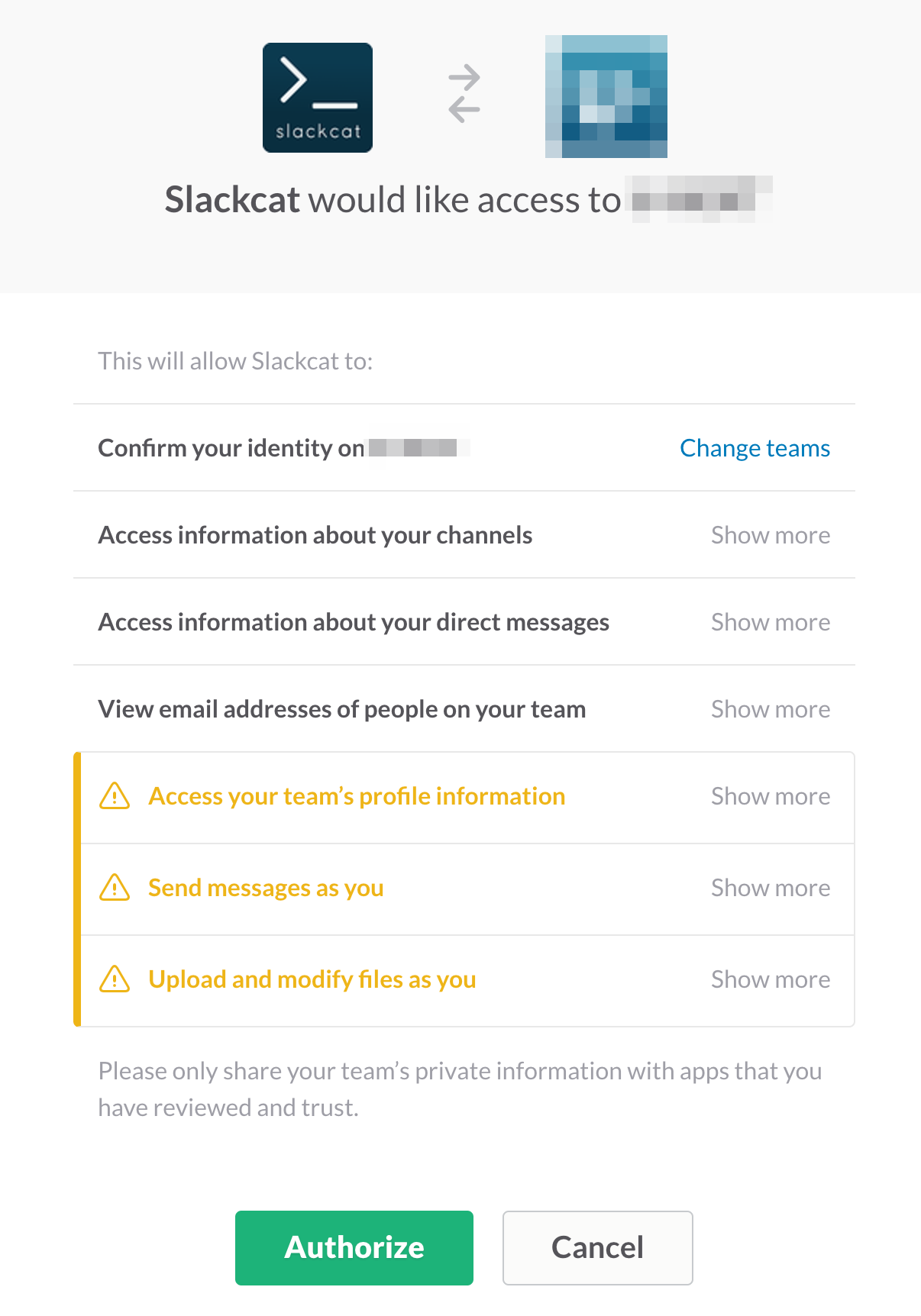Expand Show more for Send messages as you
Image resolution: width=921 pixels, height=1316 pixels.
[x=771, y=888]
